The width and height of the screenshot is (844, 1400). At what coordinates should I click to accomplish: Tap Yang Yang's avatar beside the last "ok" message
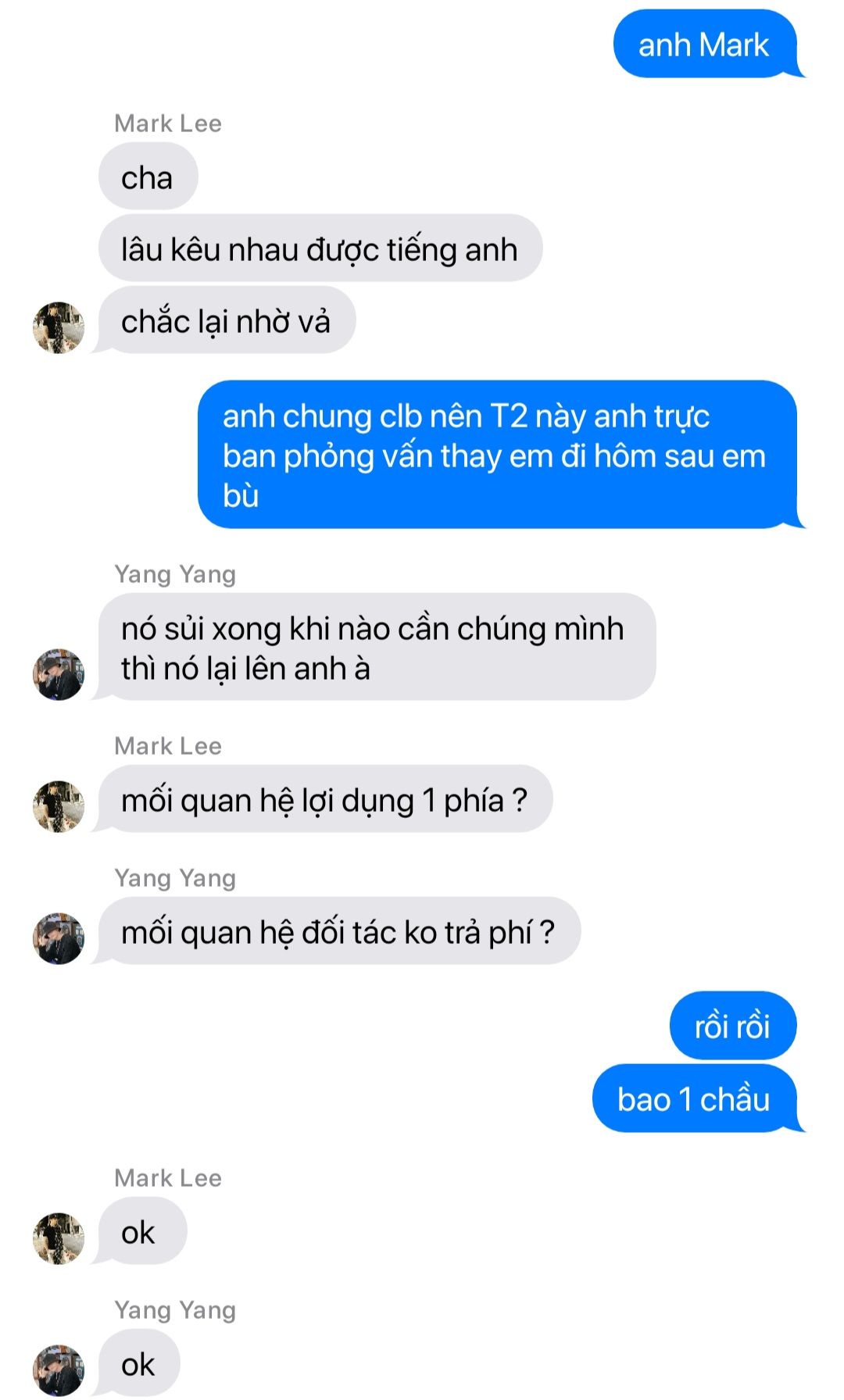pyautogui.click(x=59, y=1370)
